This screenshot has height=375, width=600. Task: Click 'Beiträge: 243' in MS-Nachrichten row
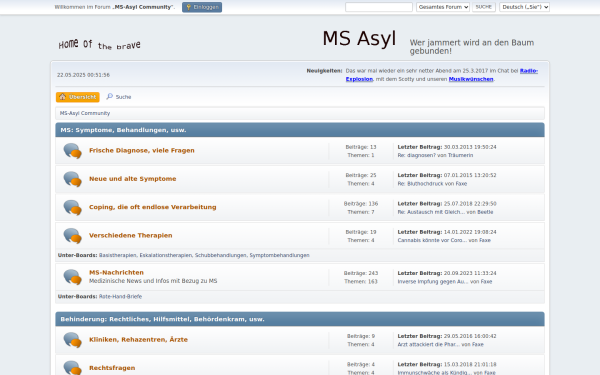pyautogui.click(x=361, y=273)
